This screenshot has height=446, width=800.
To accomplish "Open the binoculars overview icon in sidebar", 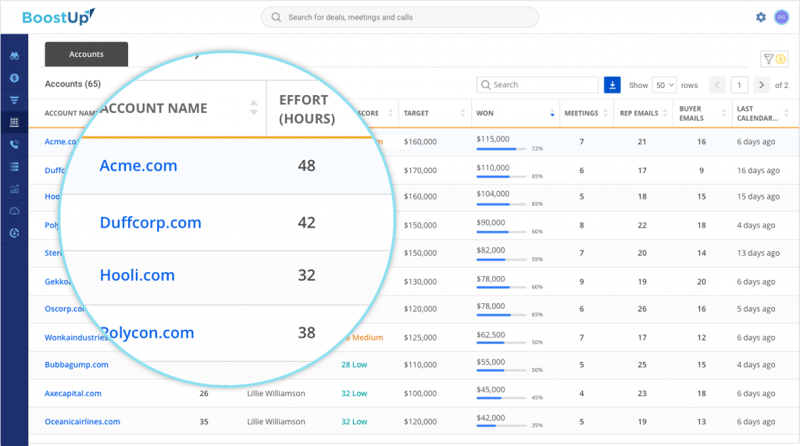I will (14, 56).
